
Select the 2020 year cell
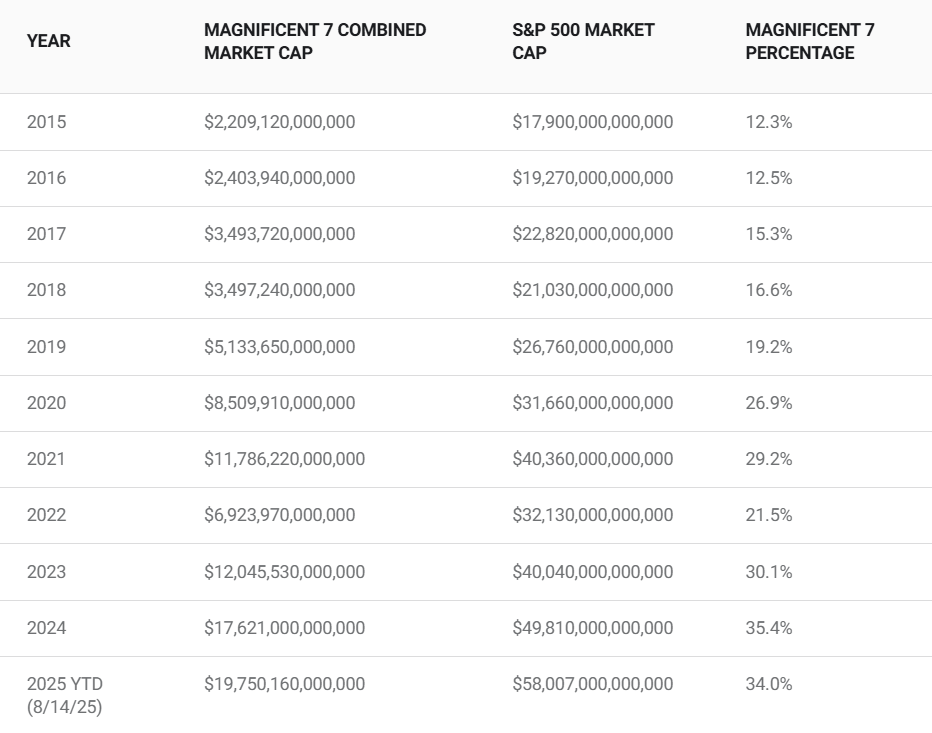point(46,402)
